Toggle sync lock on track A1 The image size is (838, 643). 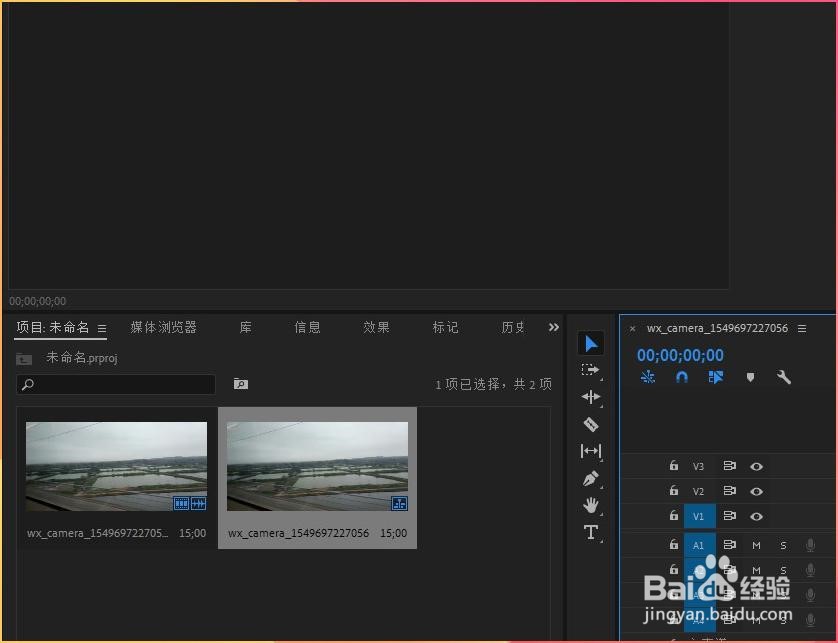729,544
